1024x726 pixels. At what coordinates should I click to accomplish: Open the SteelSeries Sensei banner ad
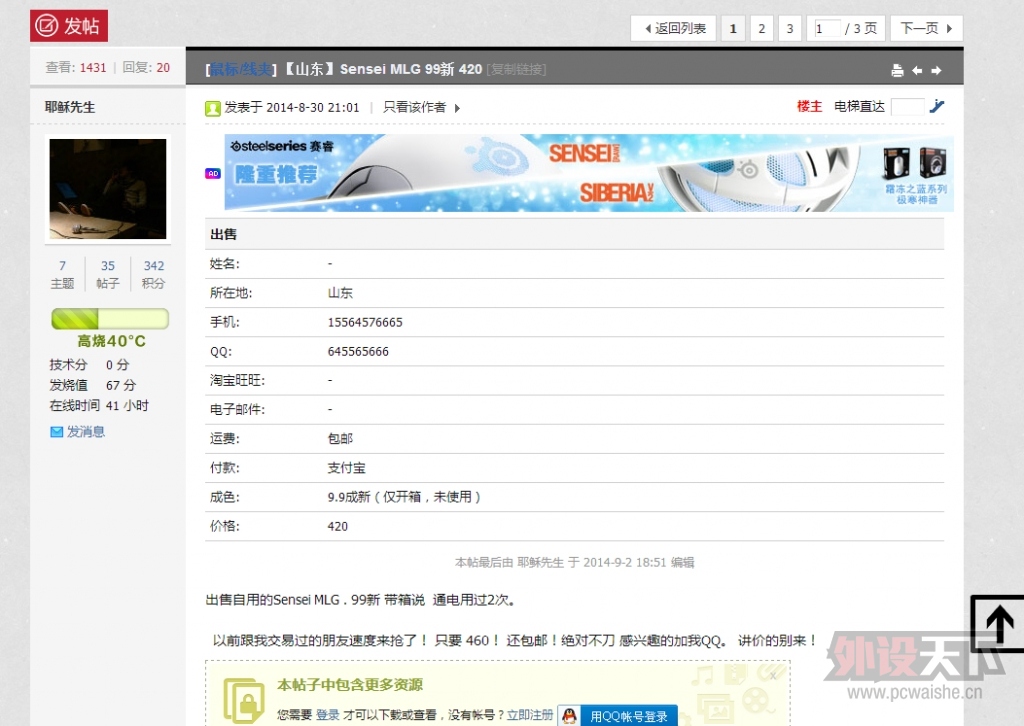(x=588, y=172)
